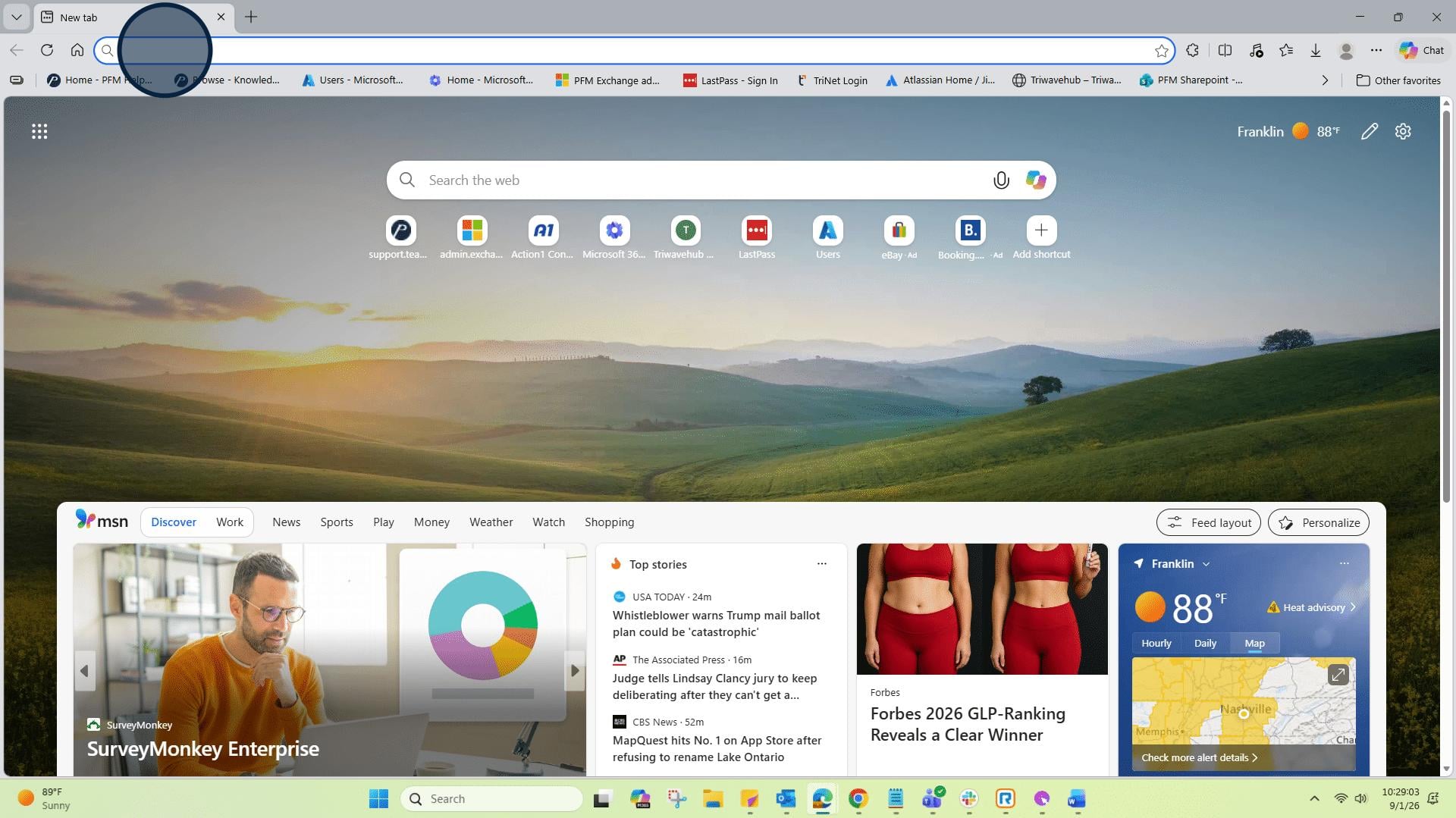Click the Add shortcut plus tile
This screenshot has width=1456, height=818.
tap(1041, 237)
